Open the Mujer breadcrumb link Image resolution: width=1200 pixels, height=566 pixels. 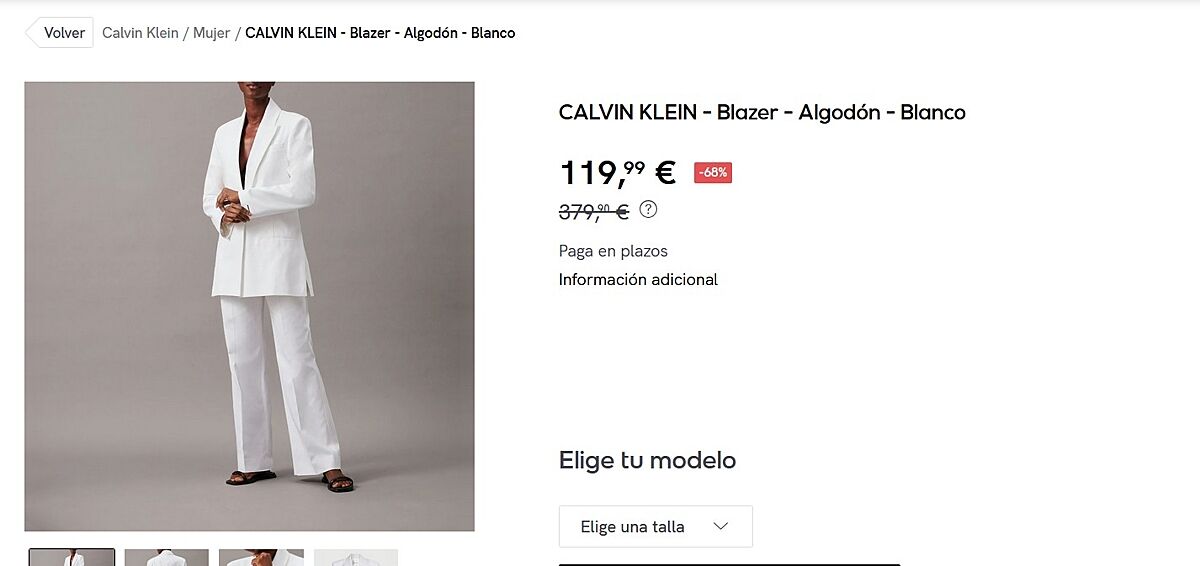pyautogui.click(x=212, y=33)
